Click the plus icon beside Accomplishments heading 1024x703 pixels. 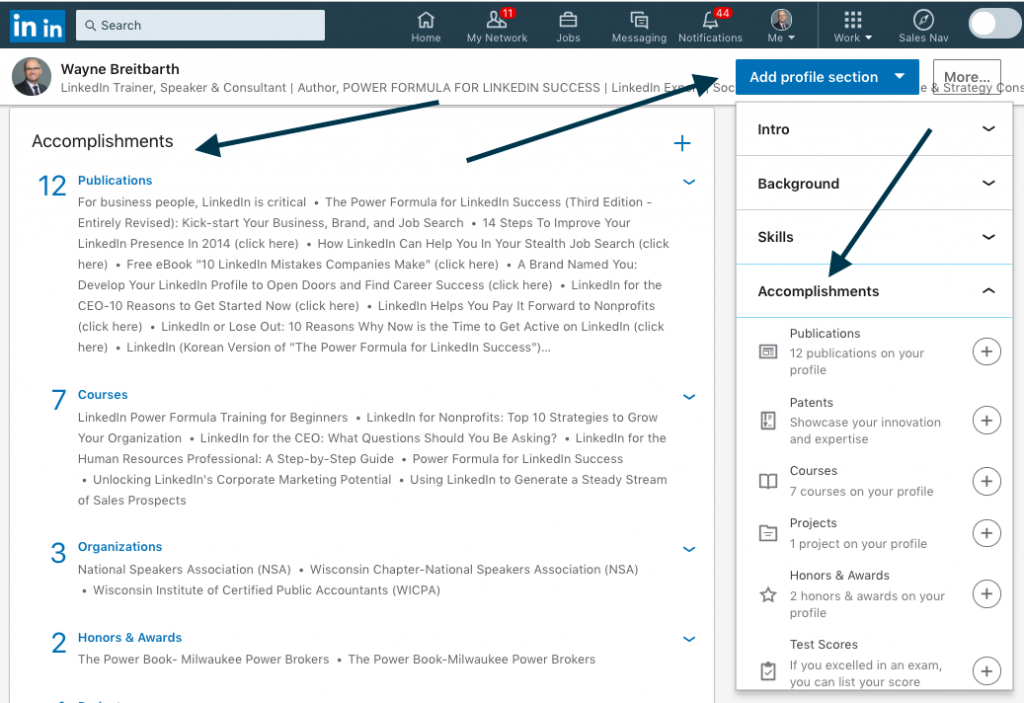click(x=682, y=143)
